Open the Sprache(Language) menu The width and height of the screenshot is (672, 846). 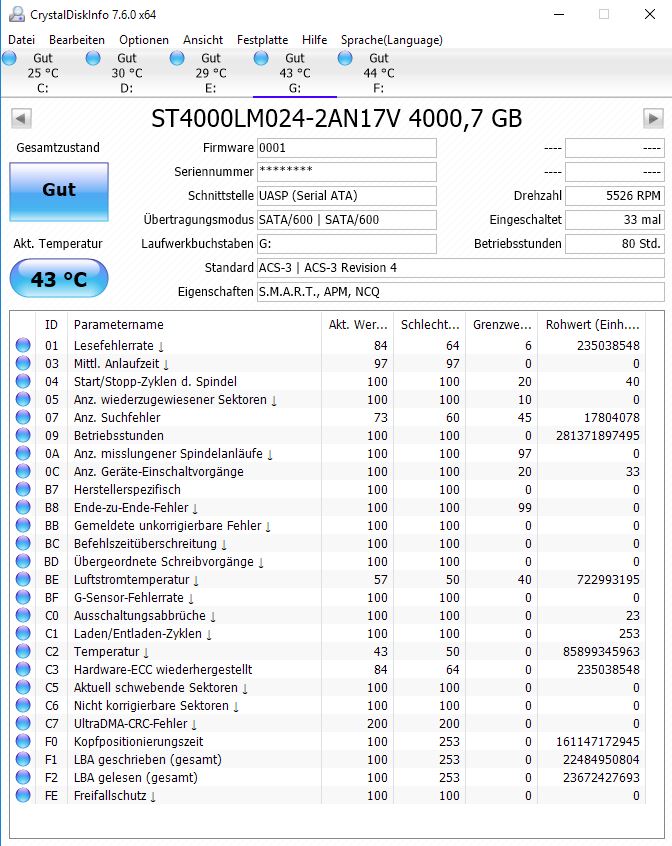(x=392, y=39)
